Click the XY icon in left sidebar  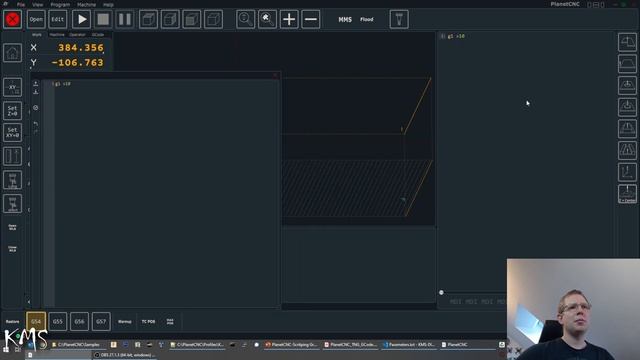12,87
